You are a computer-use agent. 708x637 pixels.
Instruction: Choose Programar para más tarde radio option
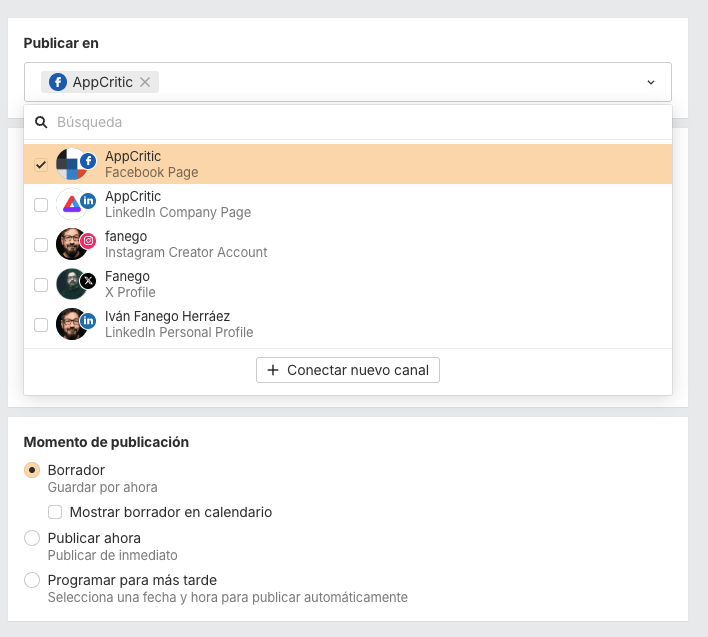tap(32, 580)
